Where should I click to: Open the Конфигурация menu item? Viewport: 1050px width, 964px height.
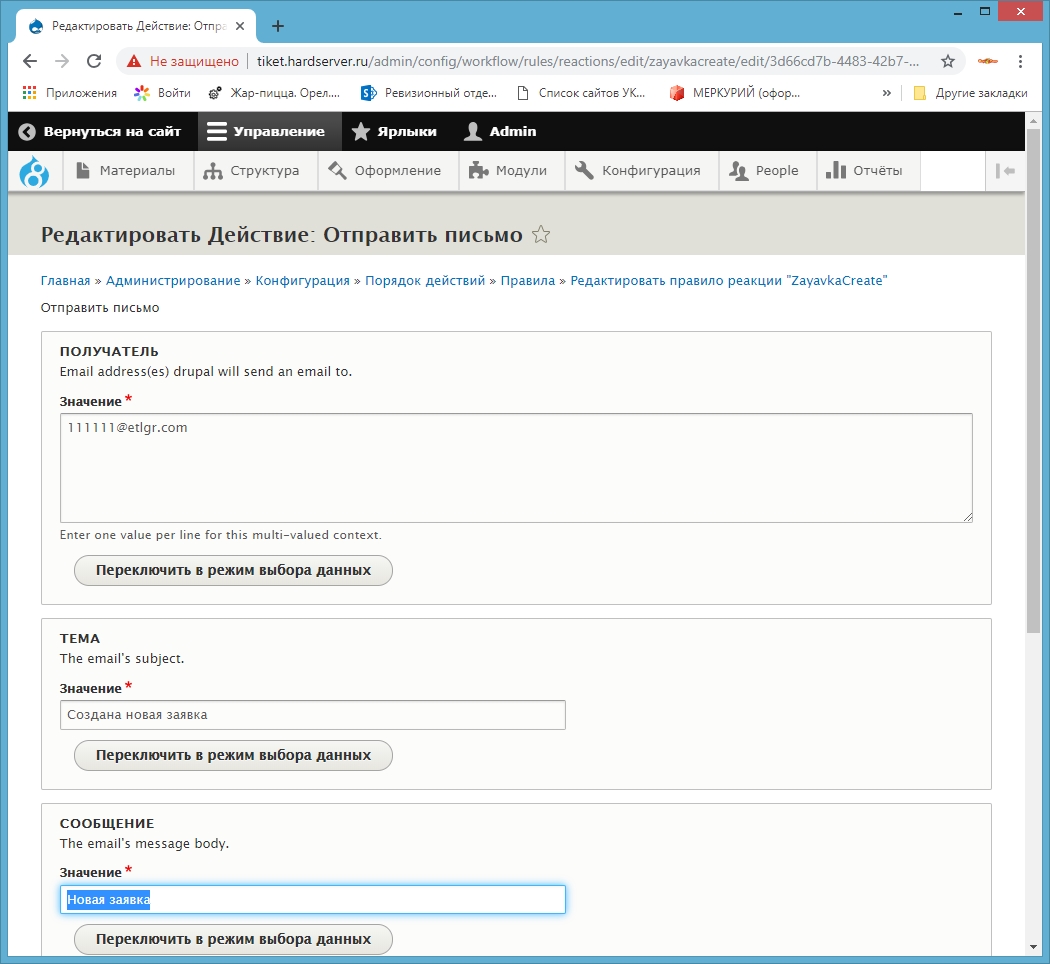[x=639, y=171]
